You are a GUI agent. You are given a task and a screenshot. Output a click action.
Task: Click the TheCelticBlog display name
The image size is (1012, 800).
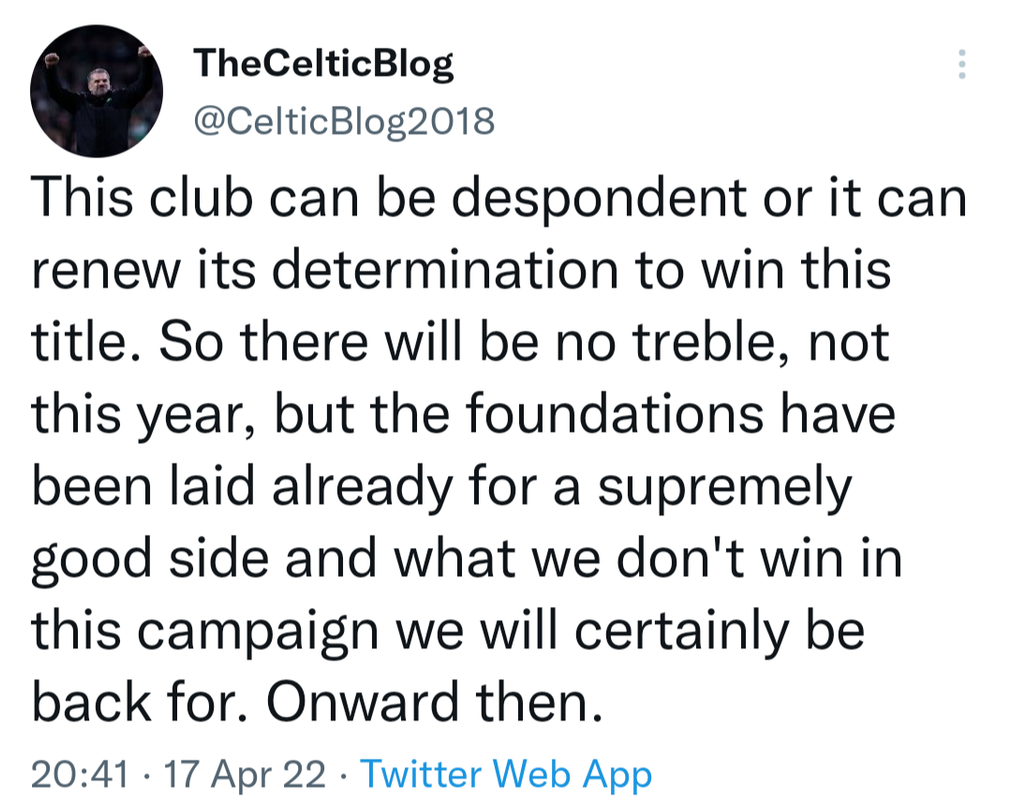pos(323,65)
